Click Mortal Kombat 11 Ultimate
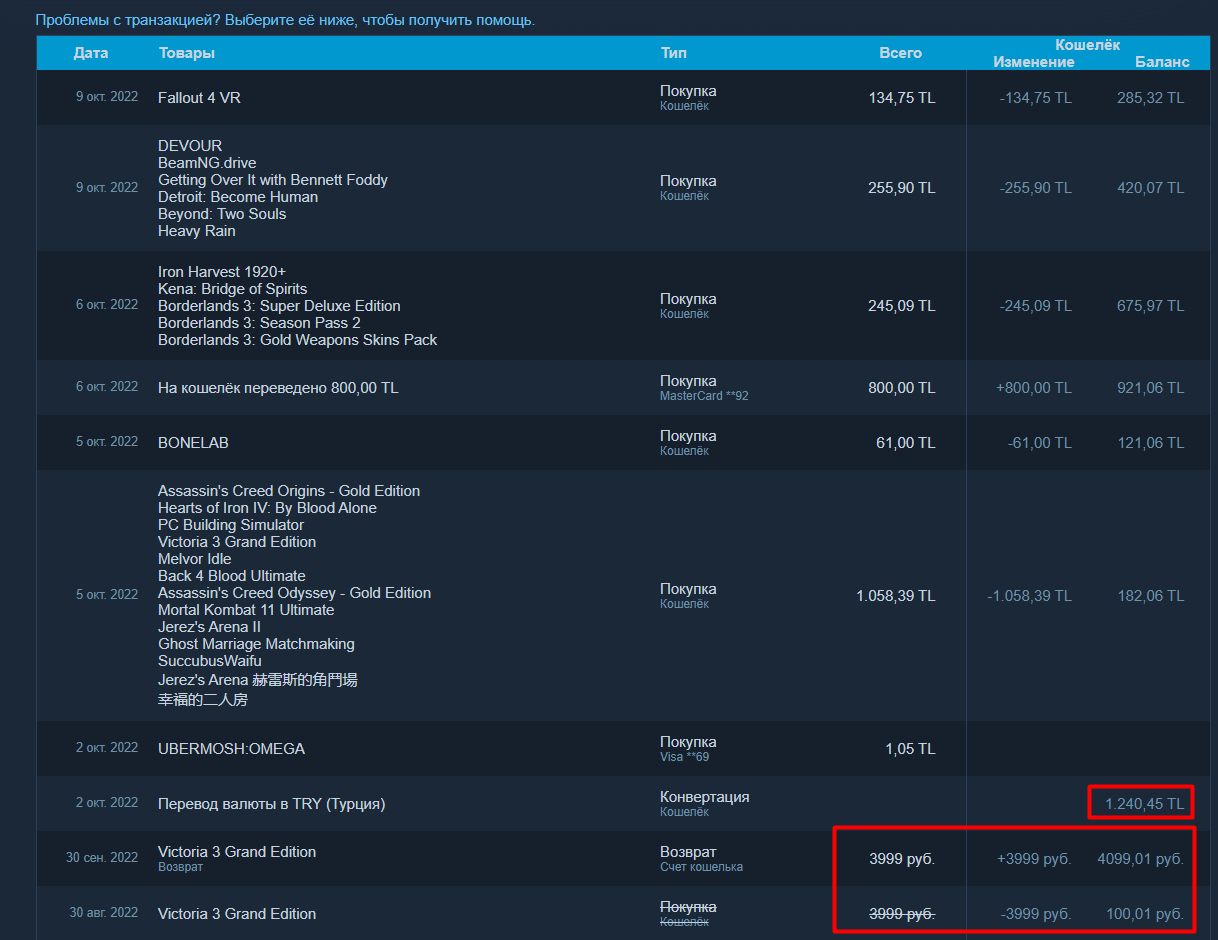 click(x=246, y=610)
